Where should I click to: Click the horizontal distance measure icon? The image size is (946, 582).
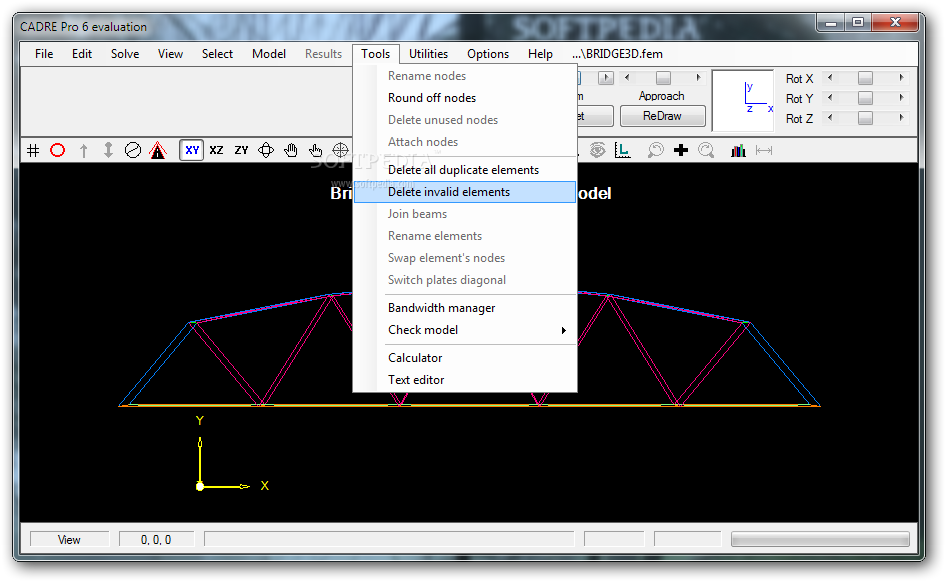click(x=764, y=150)
